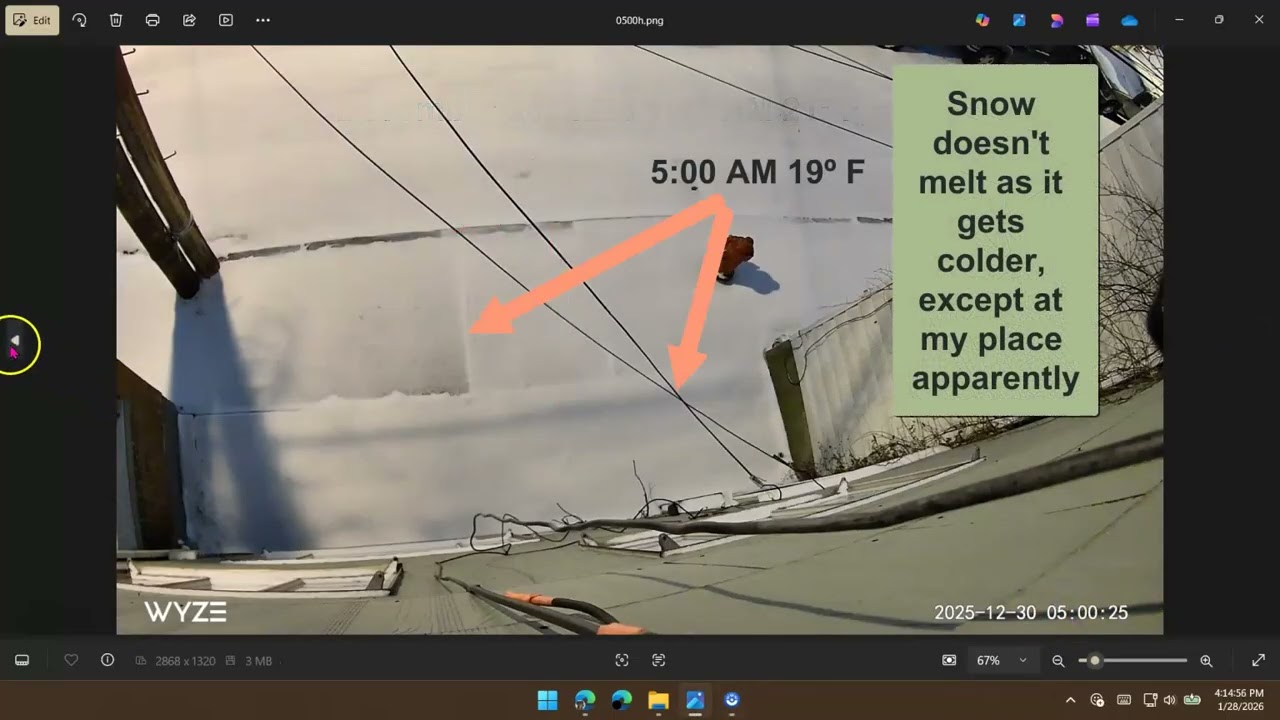Print the image via the printer icon

click(152, 20)
